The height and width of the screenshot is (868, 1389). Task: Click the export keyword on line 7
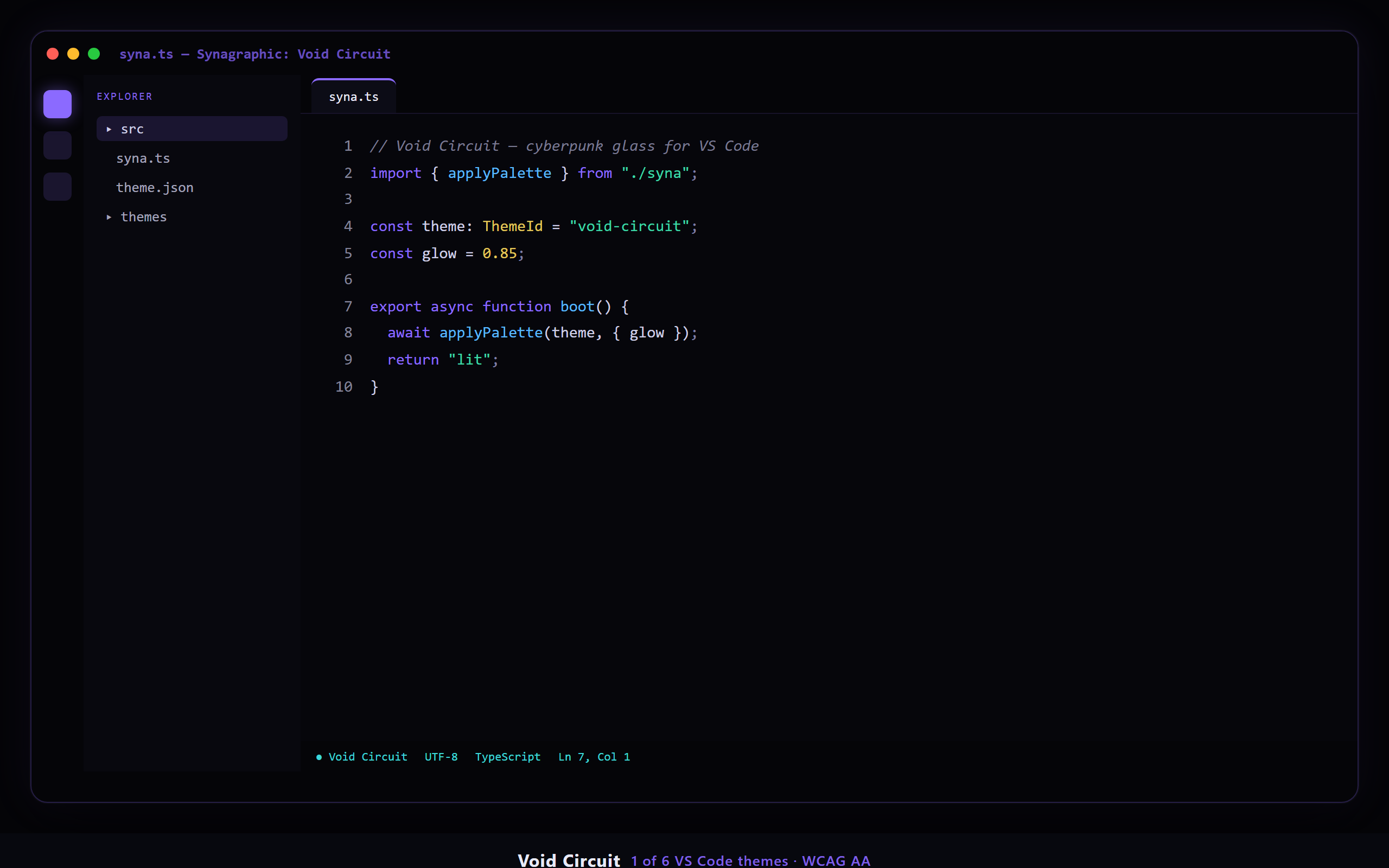tap(396, 307)
